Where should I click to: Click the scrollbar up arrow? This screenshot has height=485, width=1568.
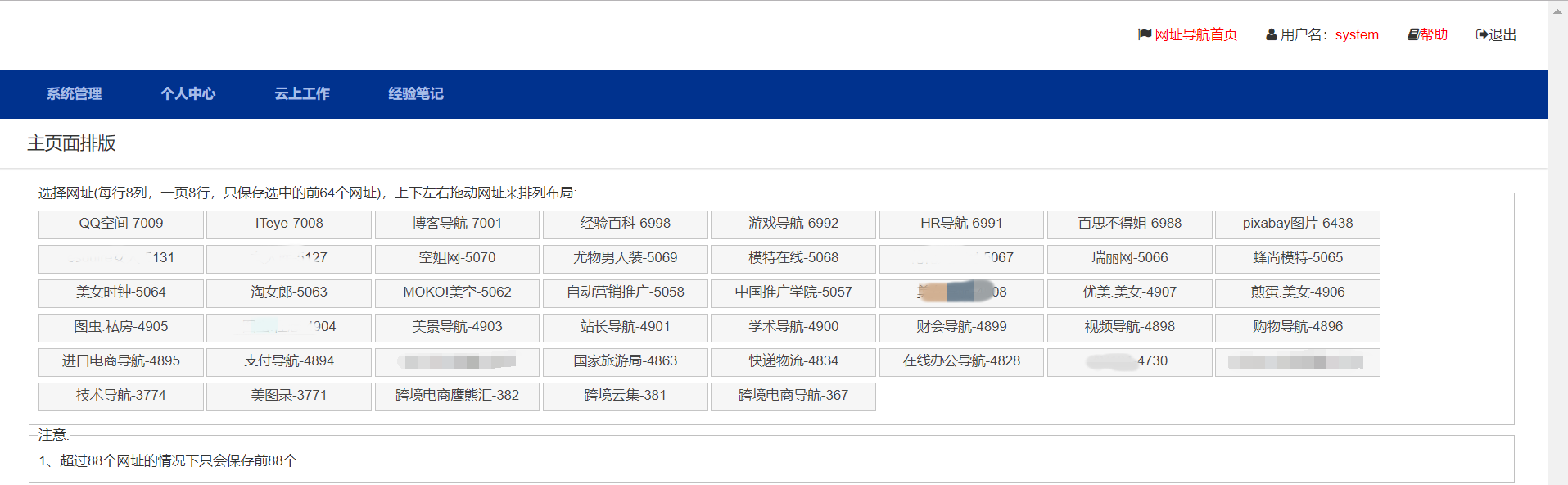[1557, 11]
